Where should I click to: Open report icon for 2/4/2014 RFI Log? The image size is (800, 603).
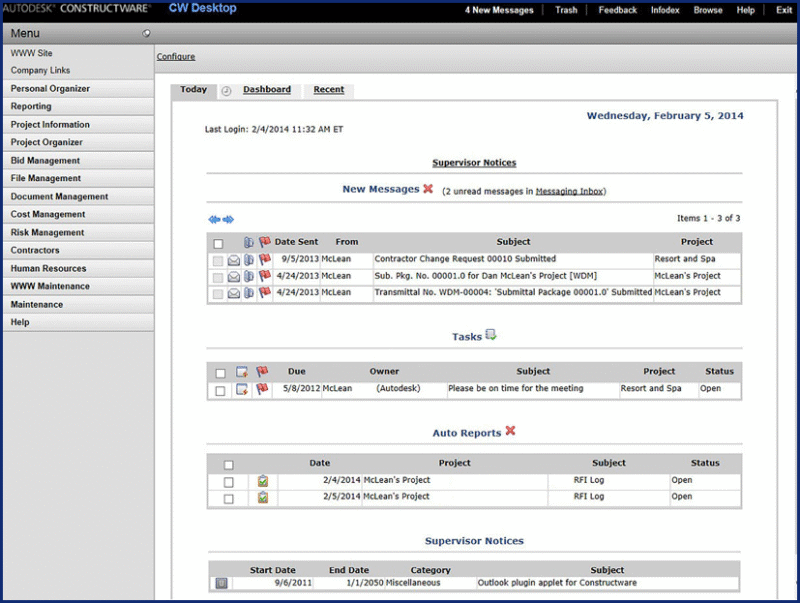[263, 481]
